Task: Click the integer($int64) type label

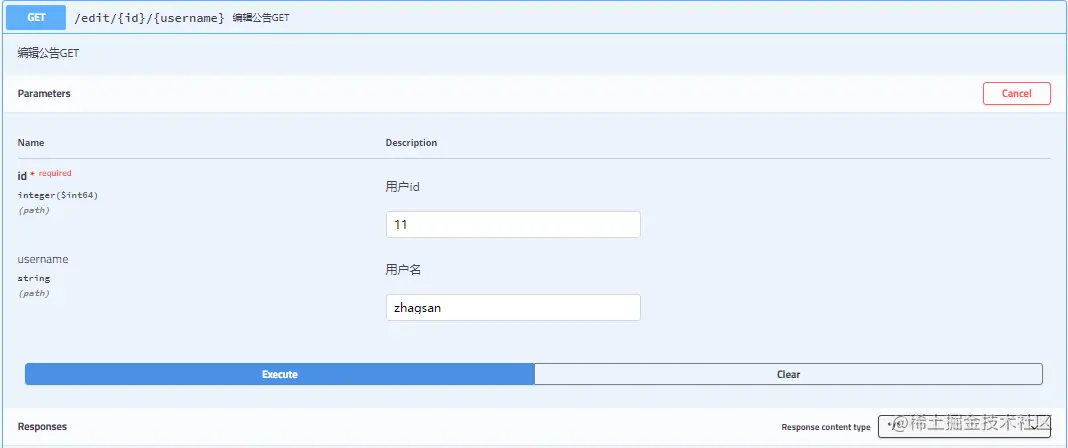Action: tap(58, 195)
